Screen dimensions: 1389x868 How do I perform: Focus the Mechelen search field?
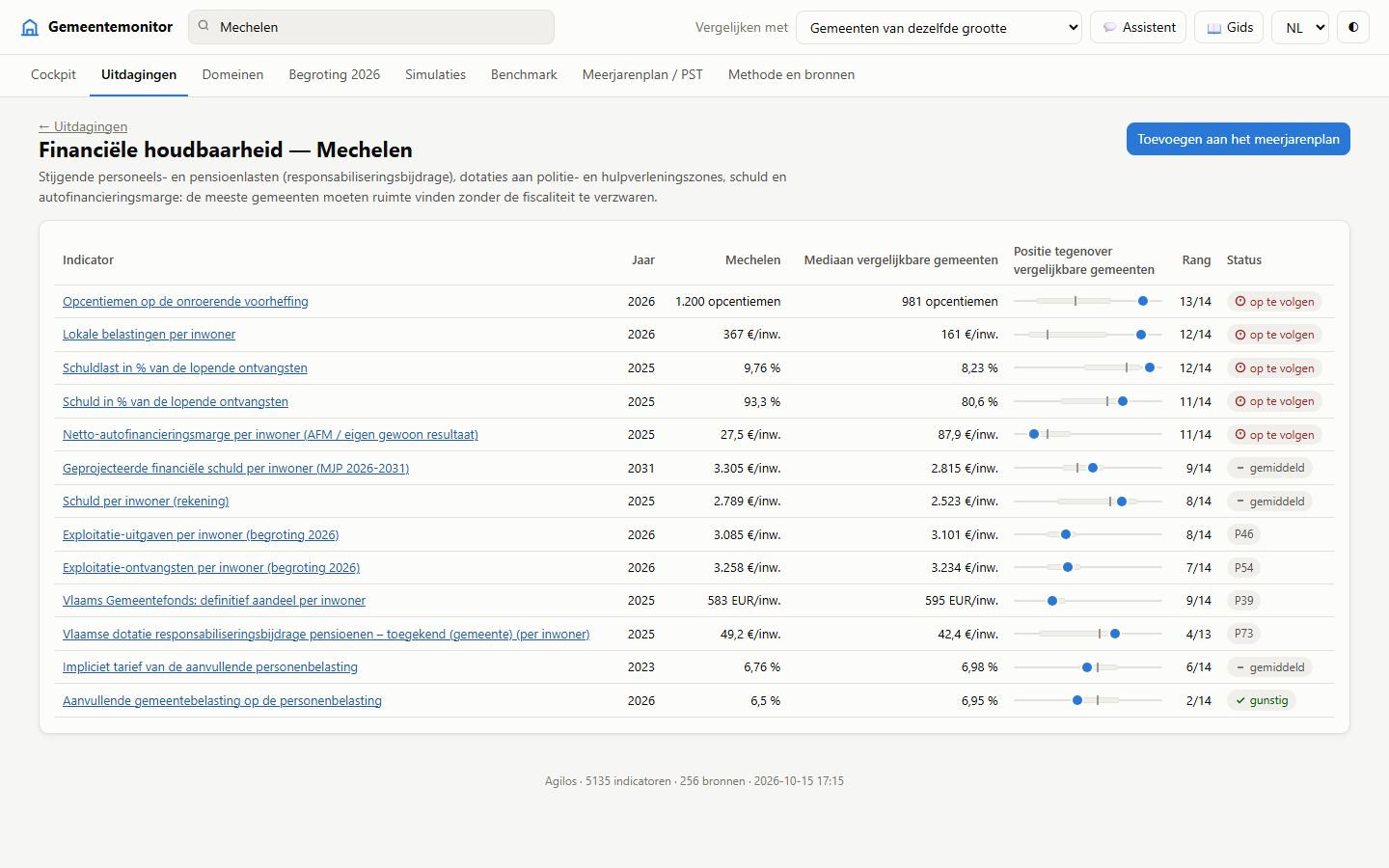point(371,27)
